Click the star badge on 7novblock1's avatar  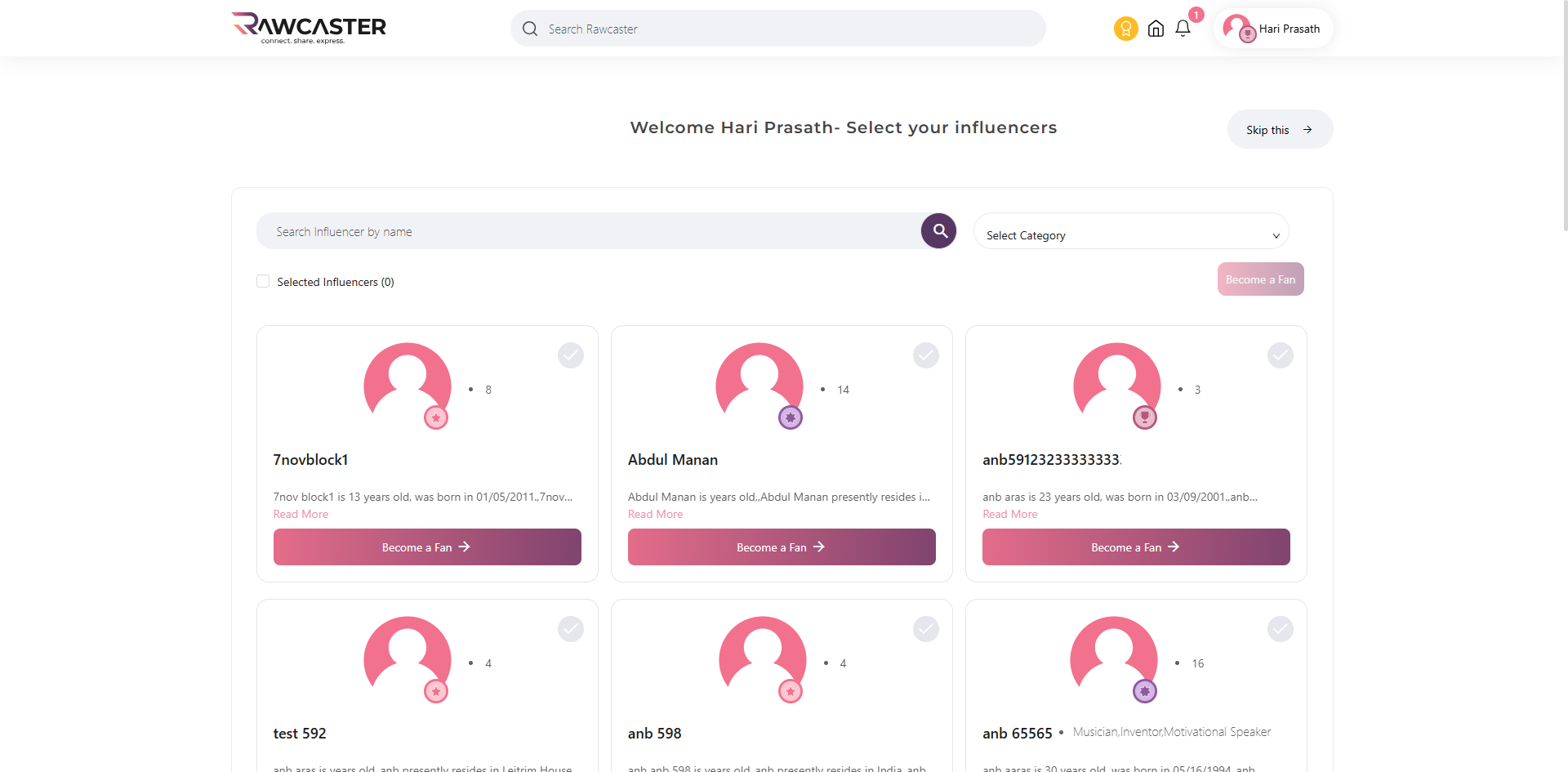pos(436,418)
